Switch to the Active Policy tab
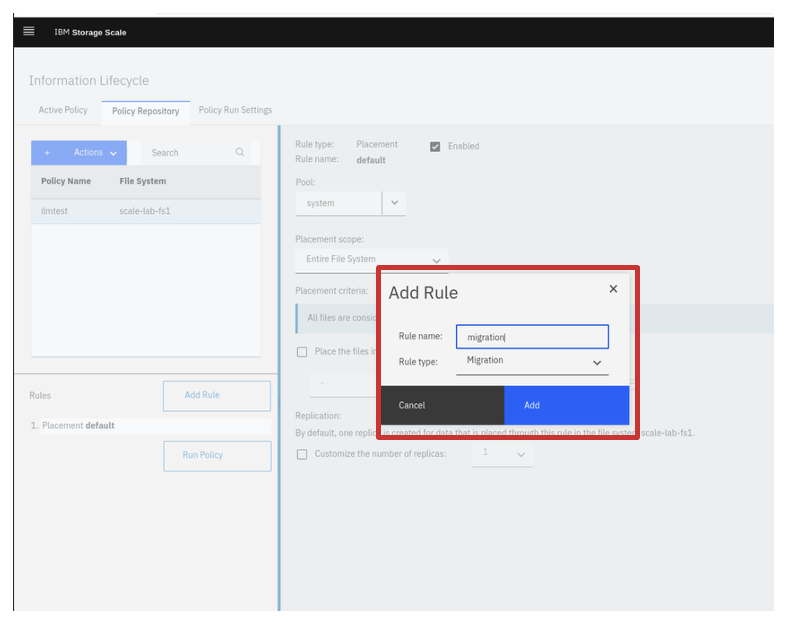Screen dimensions: 786x622 tap(63, 110)
